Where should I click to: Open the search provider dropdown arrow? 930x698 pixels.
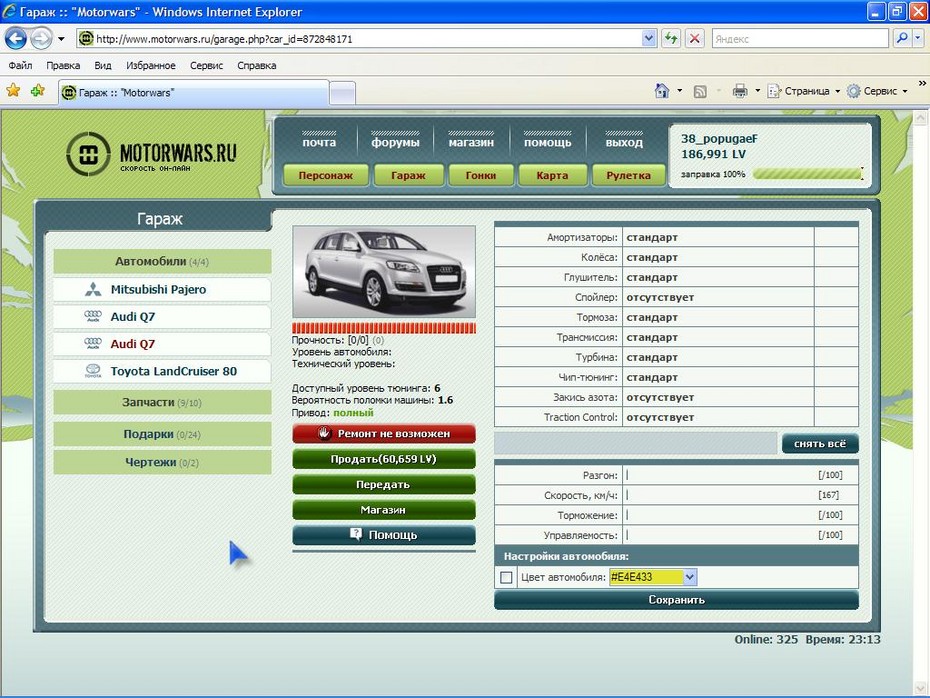tap(918, 39)
